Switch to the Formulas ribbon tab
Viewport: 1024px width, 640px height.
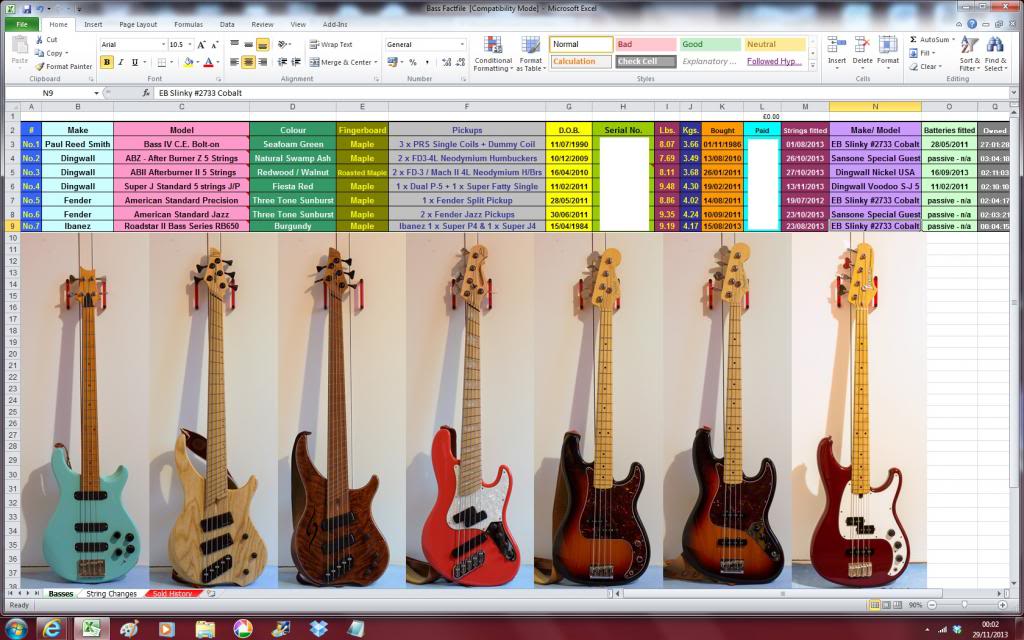coord(188,24)
